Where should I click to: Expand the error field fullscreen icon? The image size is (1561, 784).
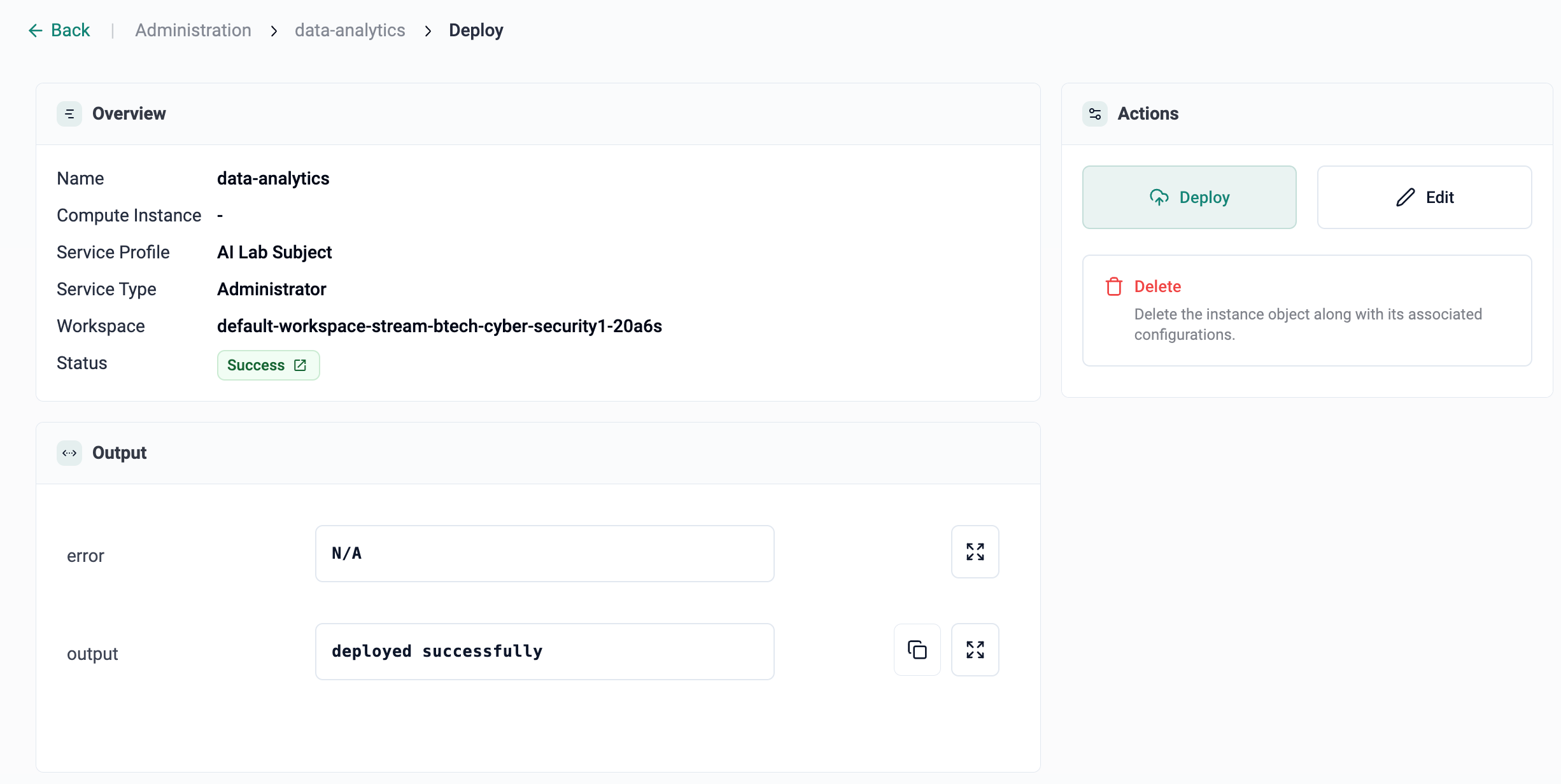pyautogui.click(x=975, y=552)
